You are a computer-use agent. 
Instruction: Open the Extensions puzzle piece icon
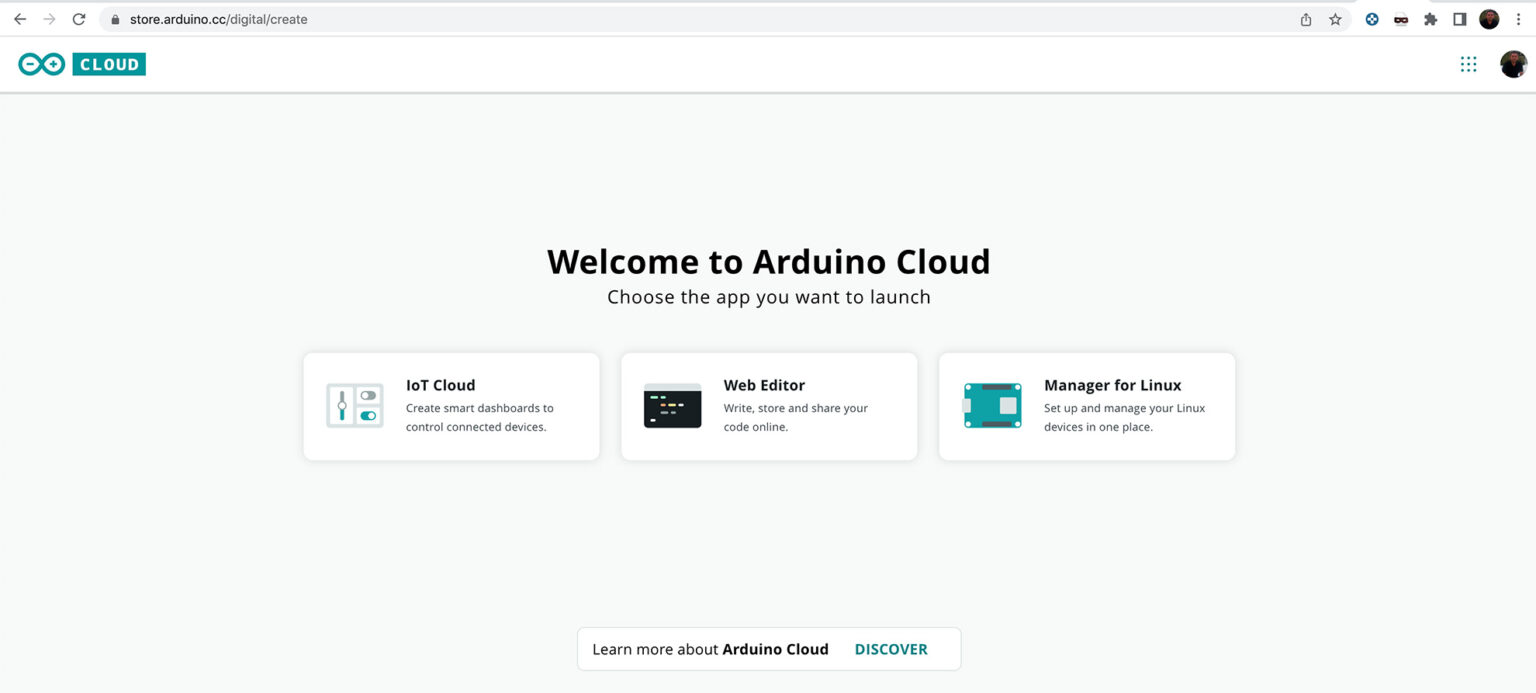click(x=1430, y=19)
